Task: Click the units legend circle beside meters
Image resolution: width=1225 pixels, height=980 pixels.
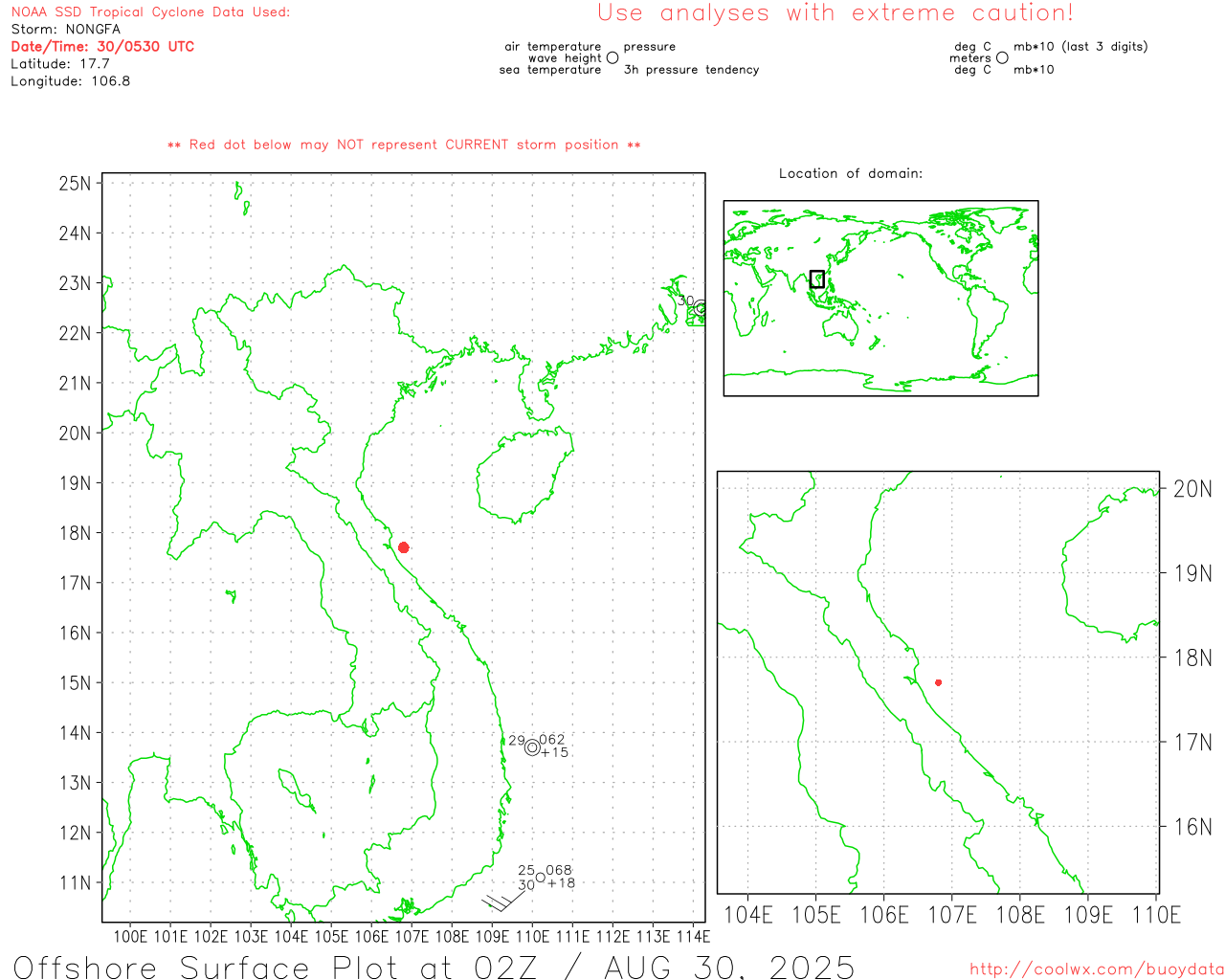Action: pyautogui.click(x=1002, y=57)
